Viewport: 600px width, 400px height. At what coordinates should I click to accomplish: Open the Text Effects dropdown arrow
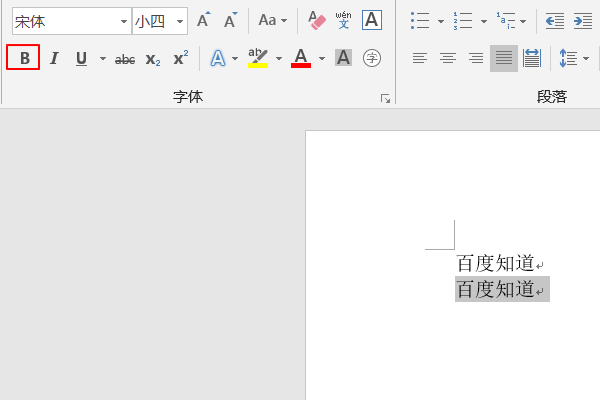[235, 59]
